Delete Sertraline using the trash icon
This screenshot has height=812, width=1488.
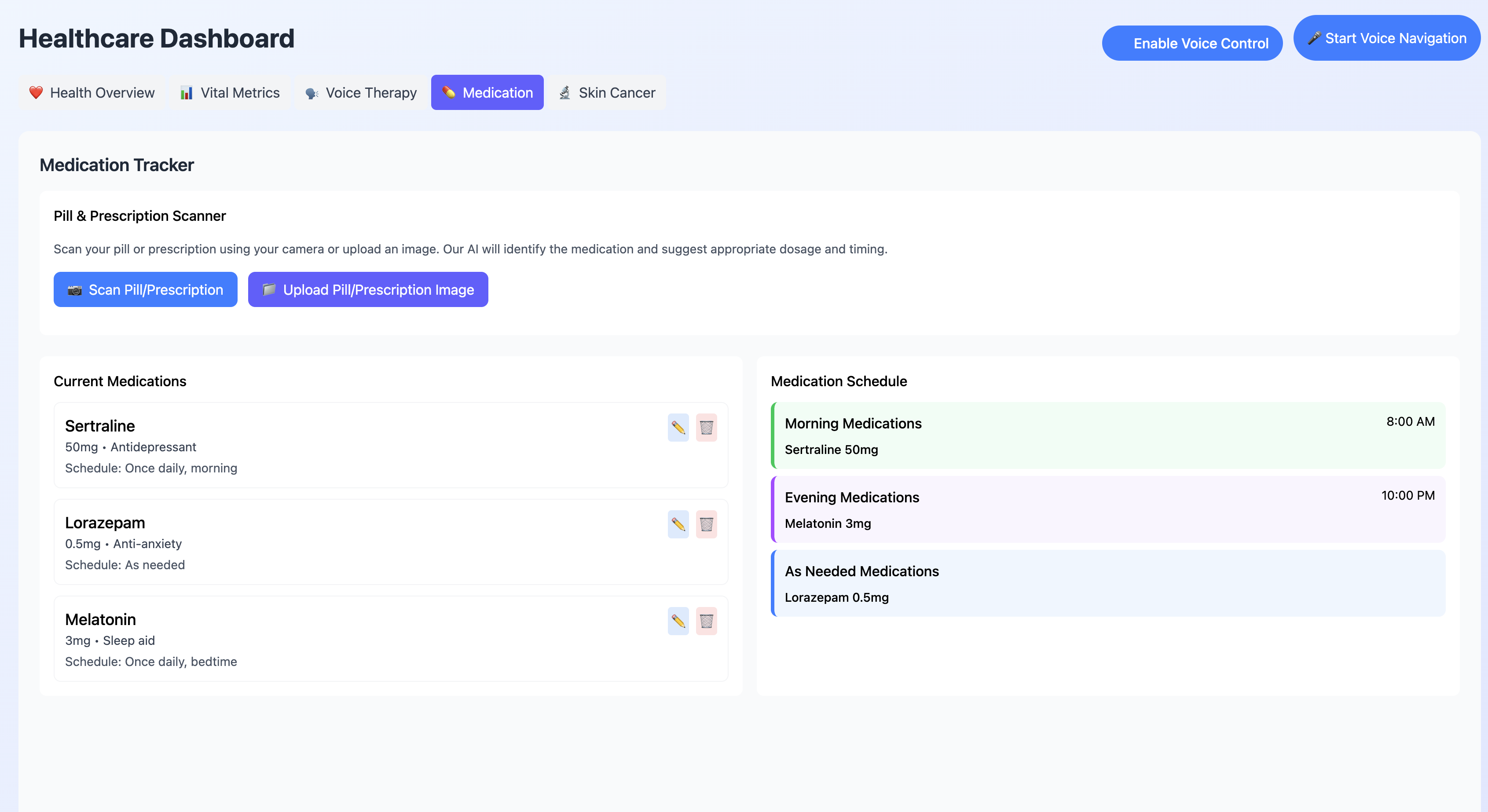click(x=706, y=428)
